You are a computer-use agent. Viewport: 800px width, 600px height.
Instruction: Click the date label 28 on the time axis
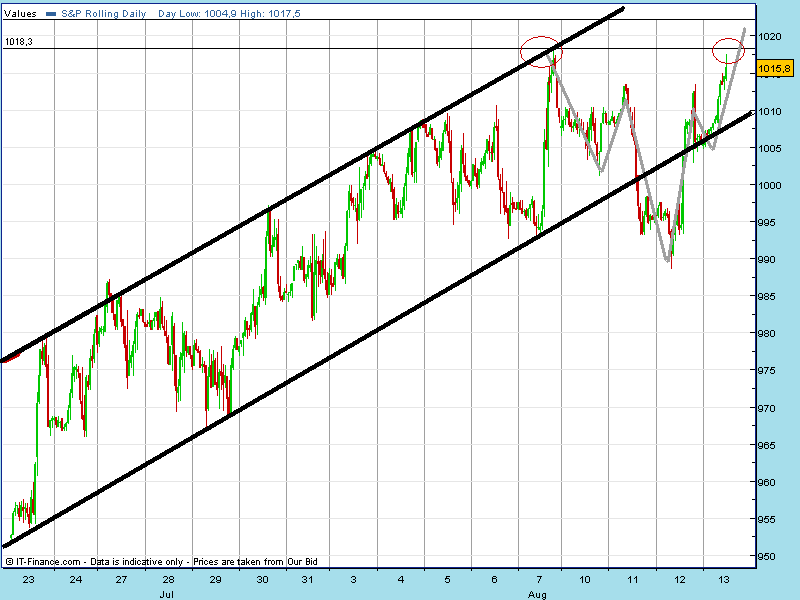coord(168,580)
